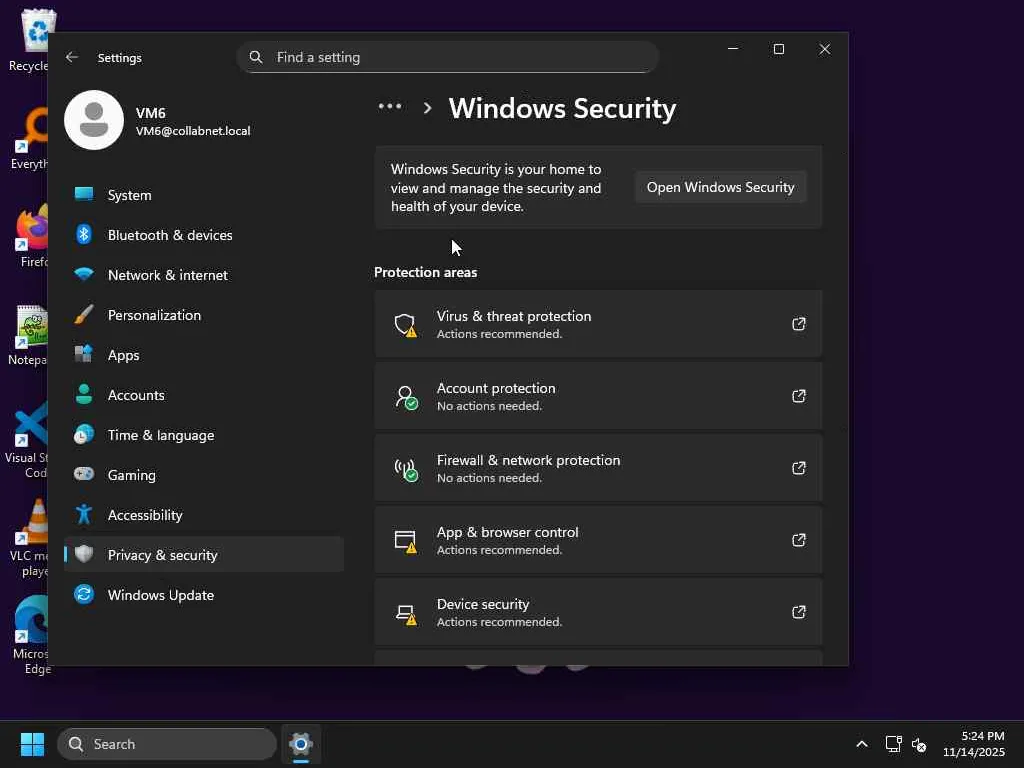
Task: Expand the breadcrumb ellipsis menu
Action: [x=390, y=106]
